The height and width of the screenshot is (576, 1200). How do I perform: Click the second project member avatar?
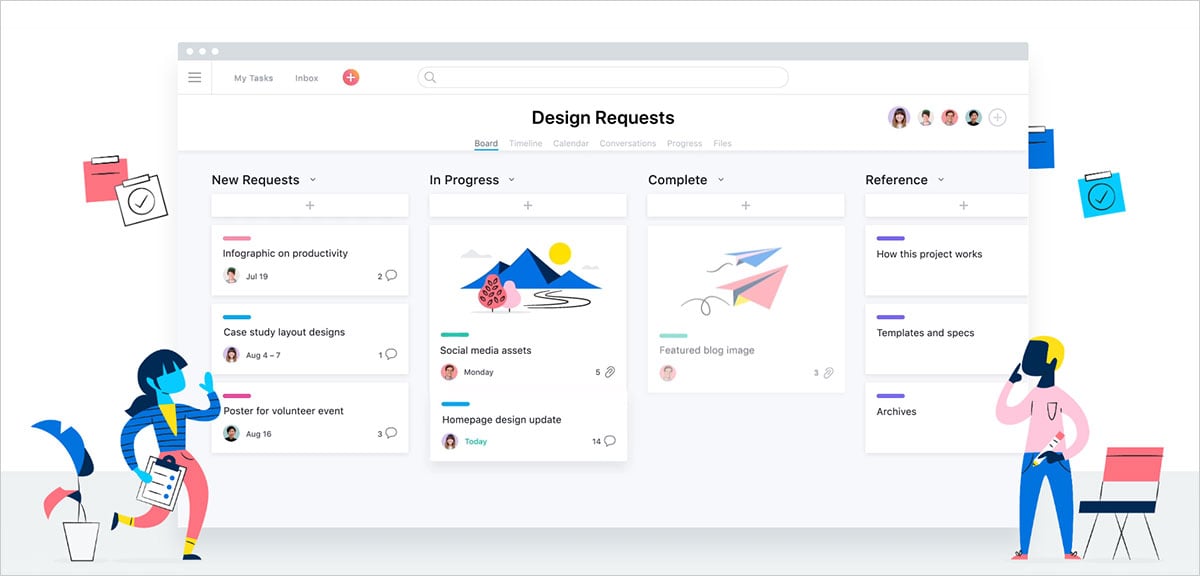point(926,117)
